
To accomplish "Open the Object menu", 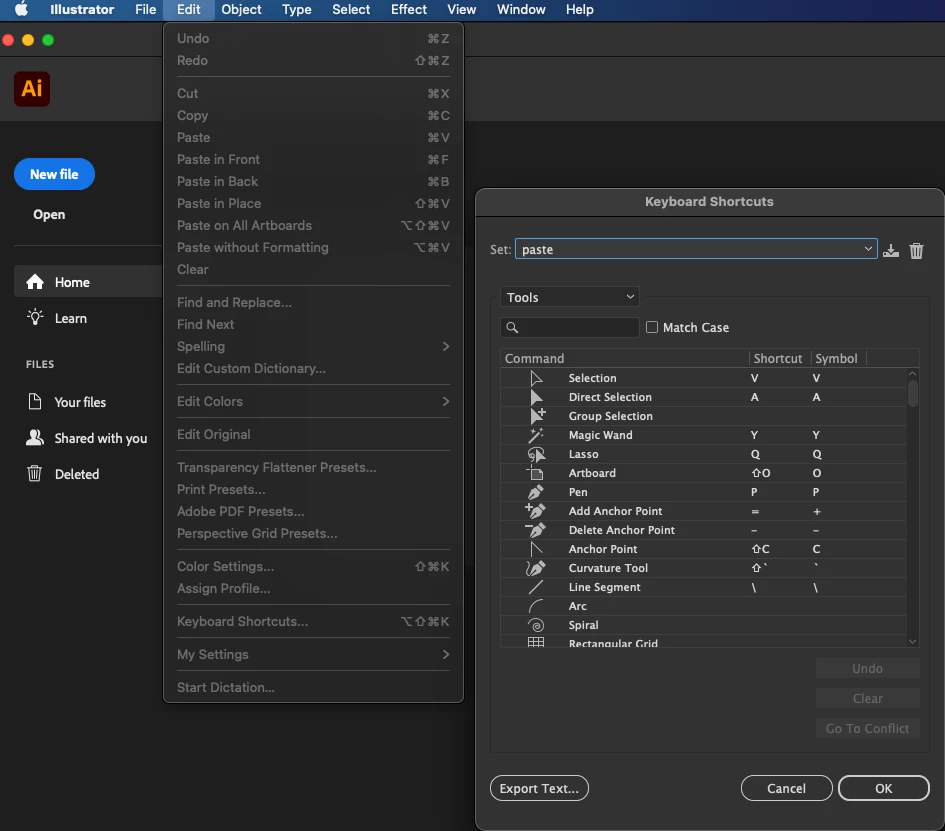I will [x=241, y=10].
